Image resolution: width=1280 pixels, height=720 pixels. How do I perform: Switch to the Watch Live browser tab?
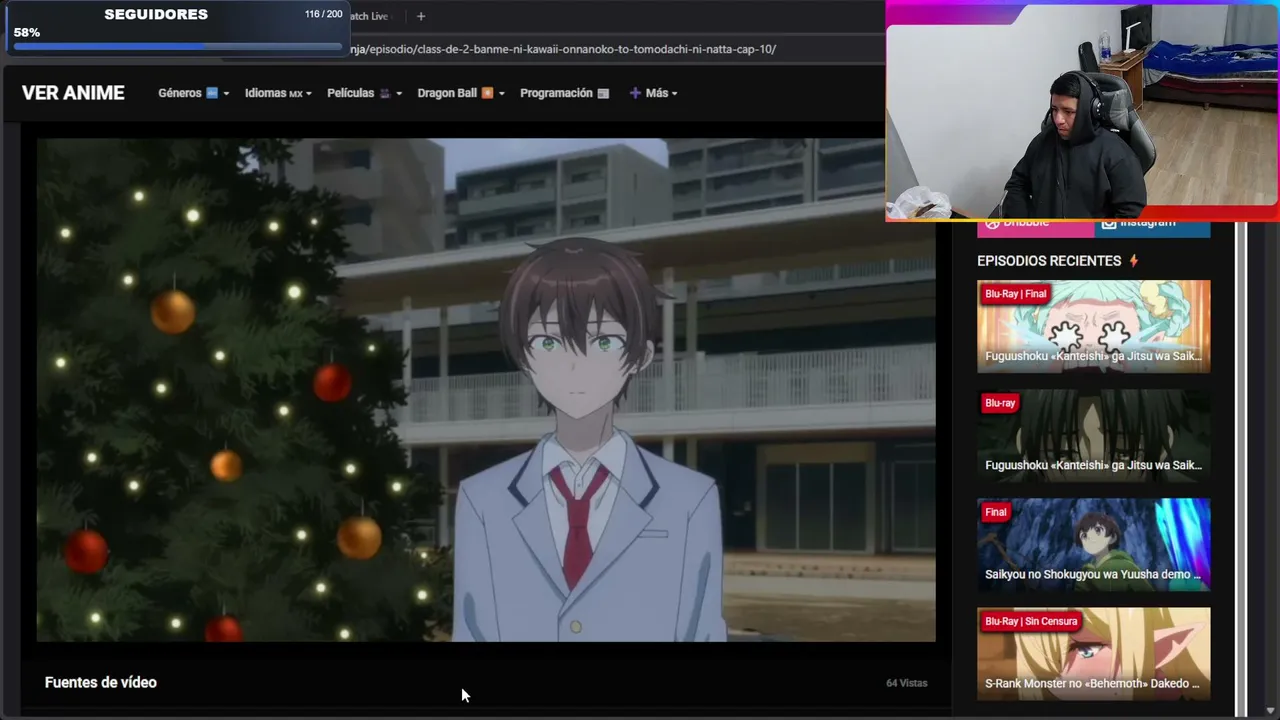pos(368,16)
